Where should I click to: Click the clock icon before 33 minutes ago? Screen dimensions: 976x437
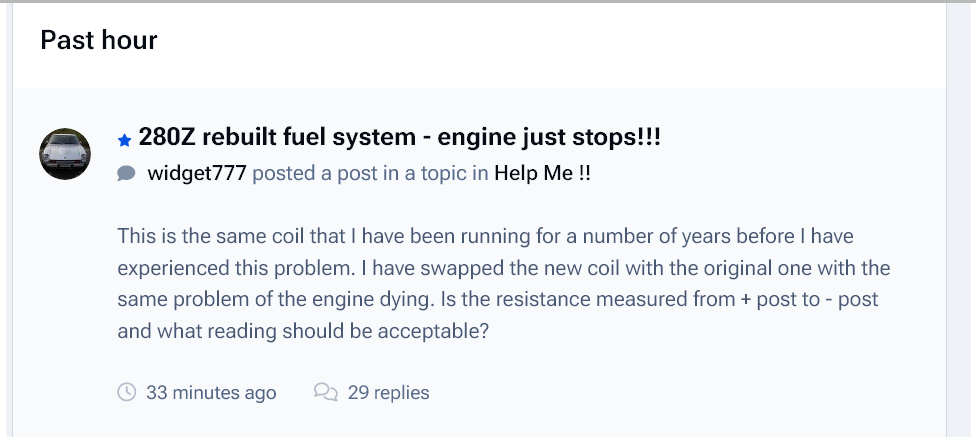[126, 392]
